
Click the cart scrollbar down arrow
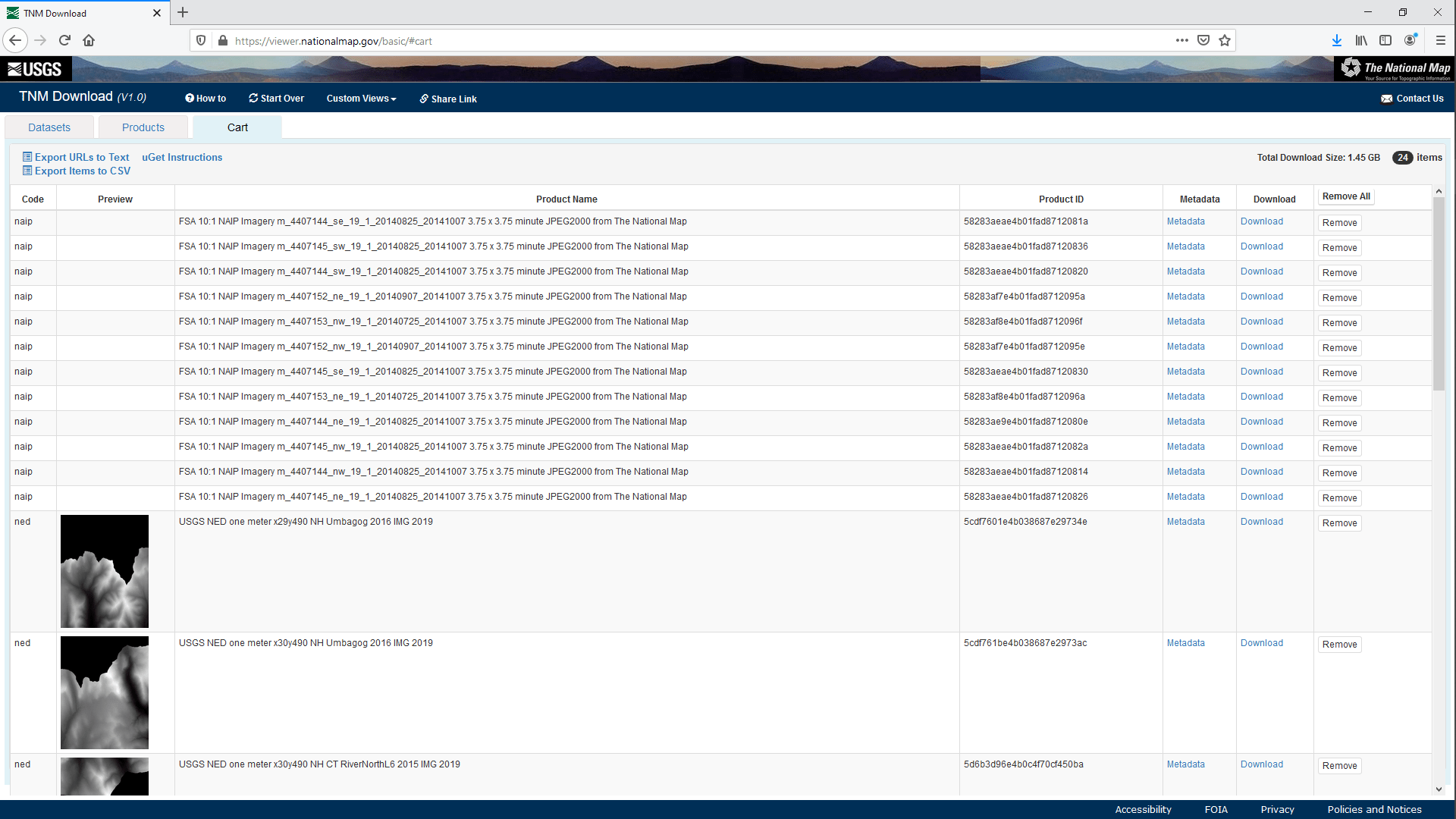[x=1439, y=789]
